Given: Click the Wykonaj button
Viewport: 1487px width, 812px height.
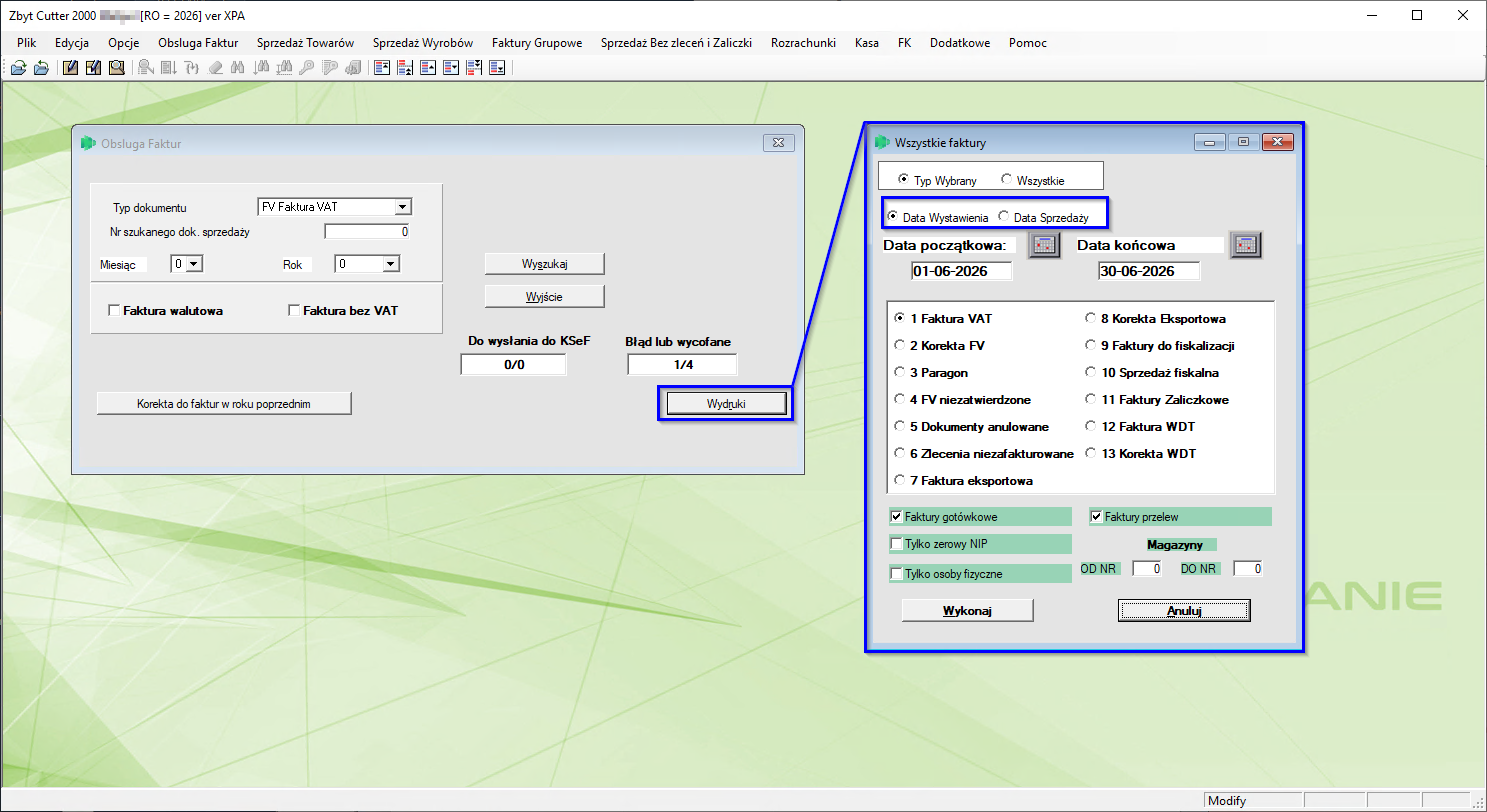Looking at the screenshot, I should tap(967, 610).
